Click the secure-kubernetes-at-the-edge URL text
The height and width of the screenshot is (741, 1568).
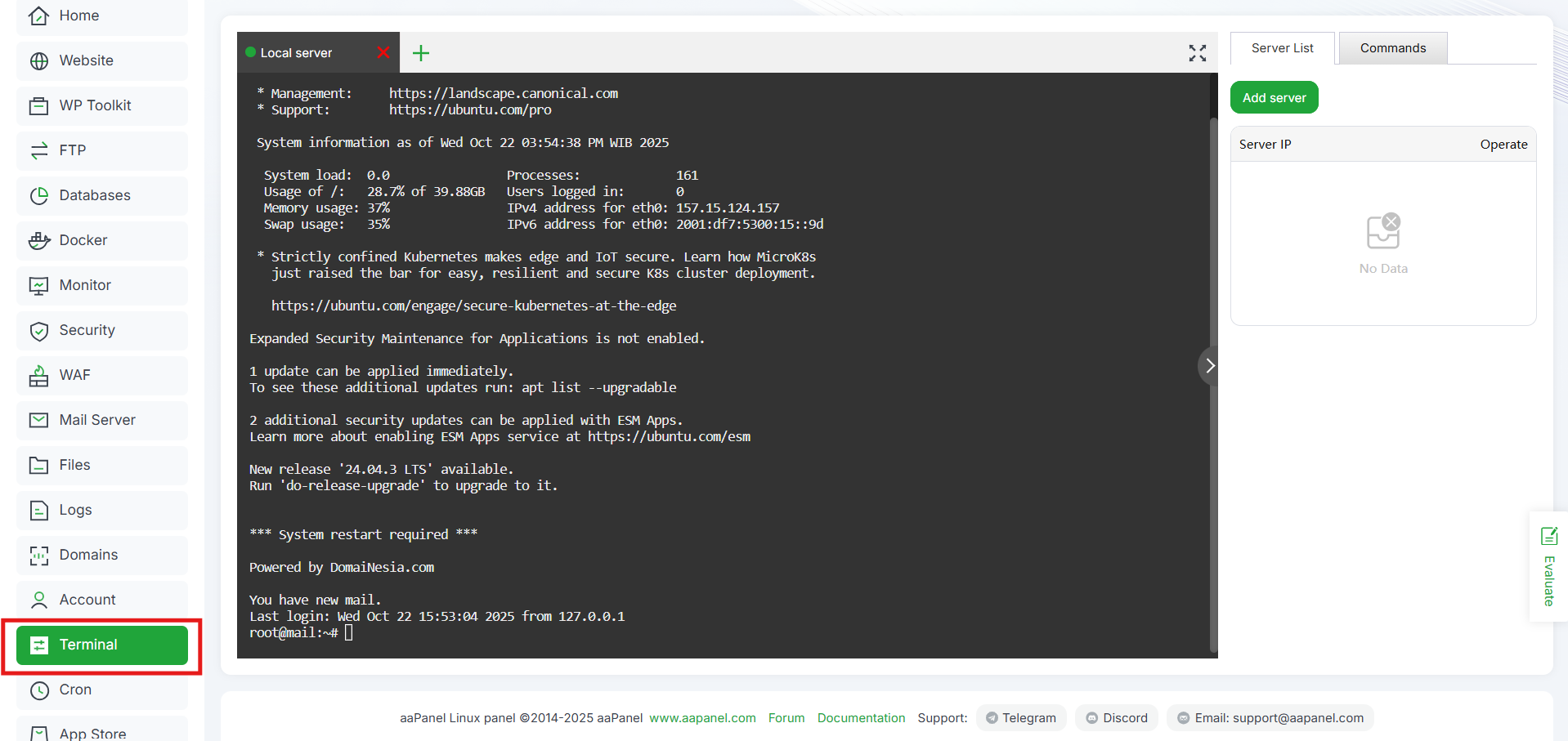(474, 306)
